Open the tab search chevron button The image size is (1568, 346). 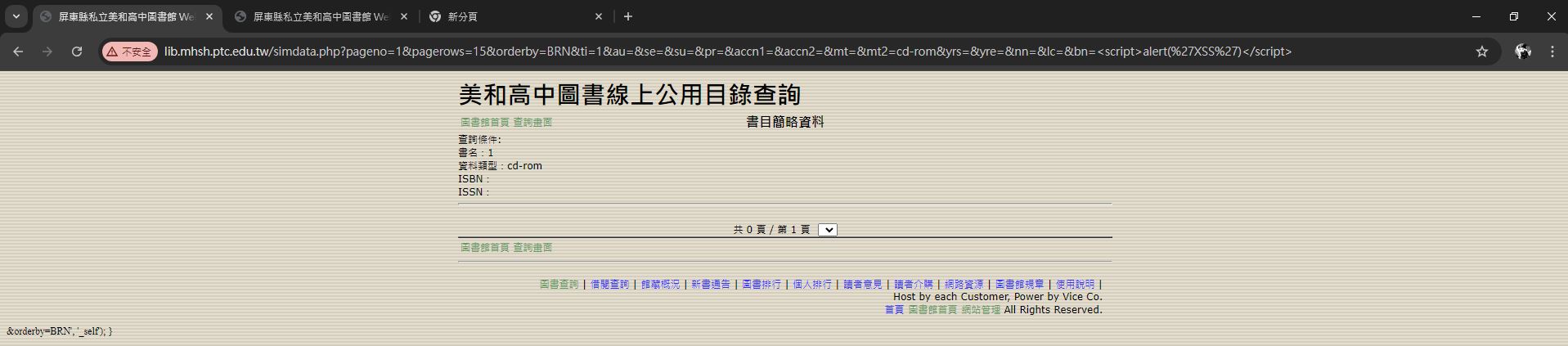point(16,16)
